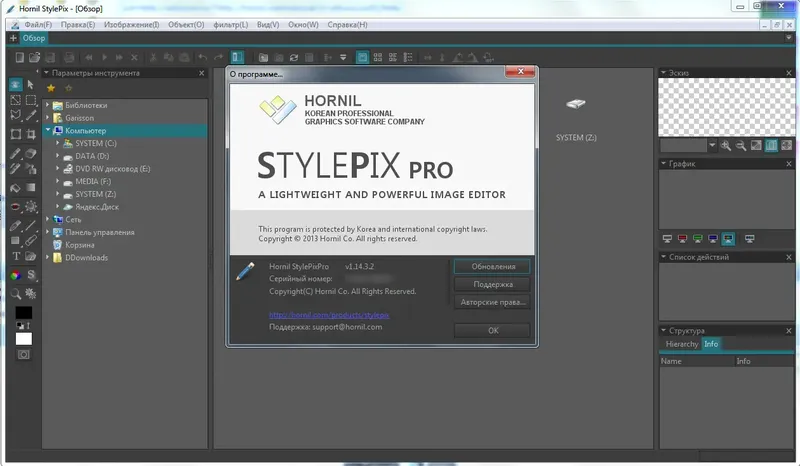The width and height of the screenshot is (800, 466).
Task: Collapse the Список действий panel
Action: 663,257
